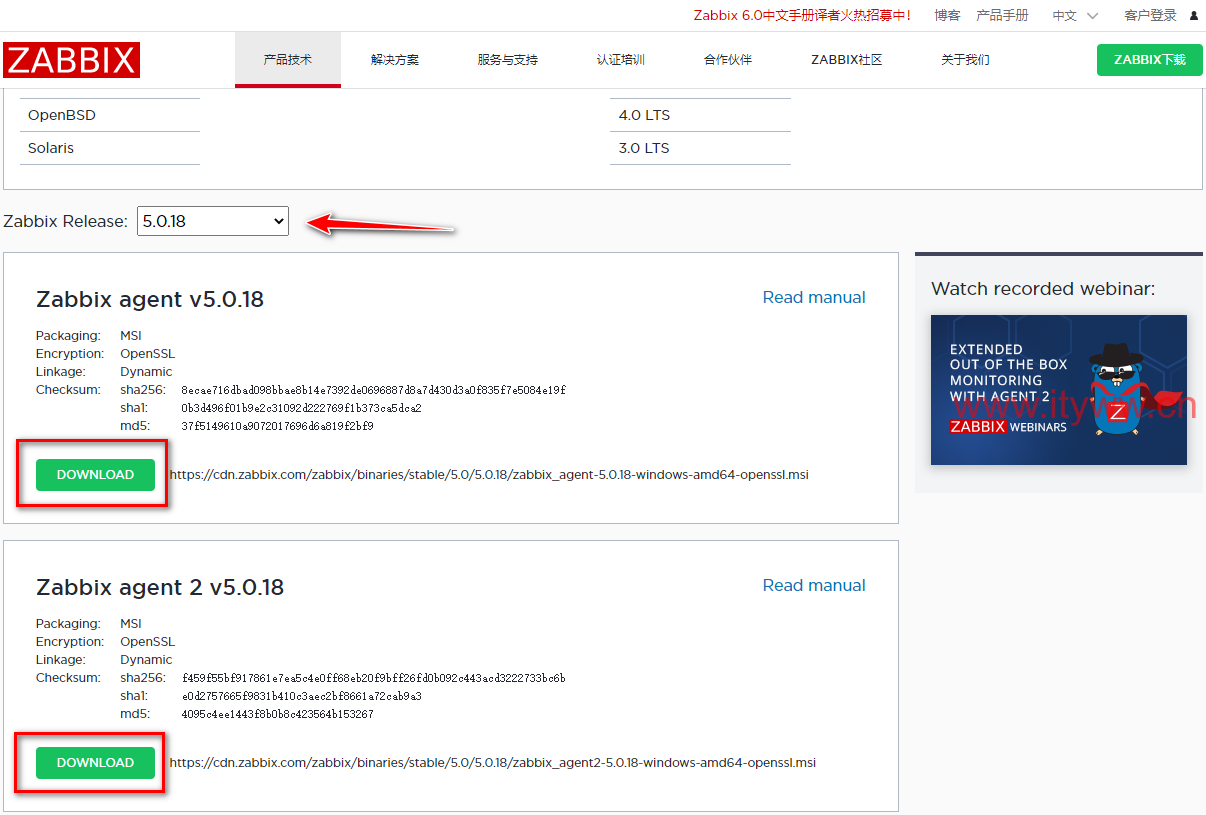Image resolution: width=1206 pixels, height=815 pixels.
Task: Open the 关于我们 menu
Action: (x=965, y=60)
